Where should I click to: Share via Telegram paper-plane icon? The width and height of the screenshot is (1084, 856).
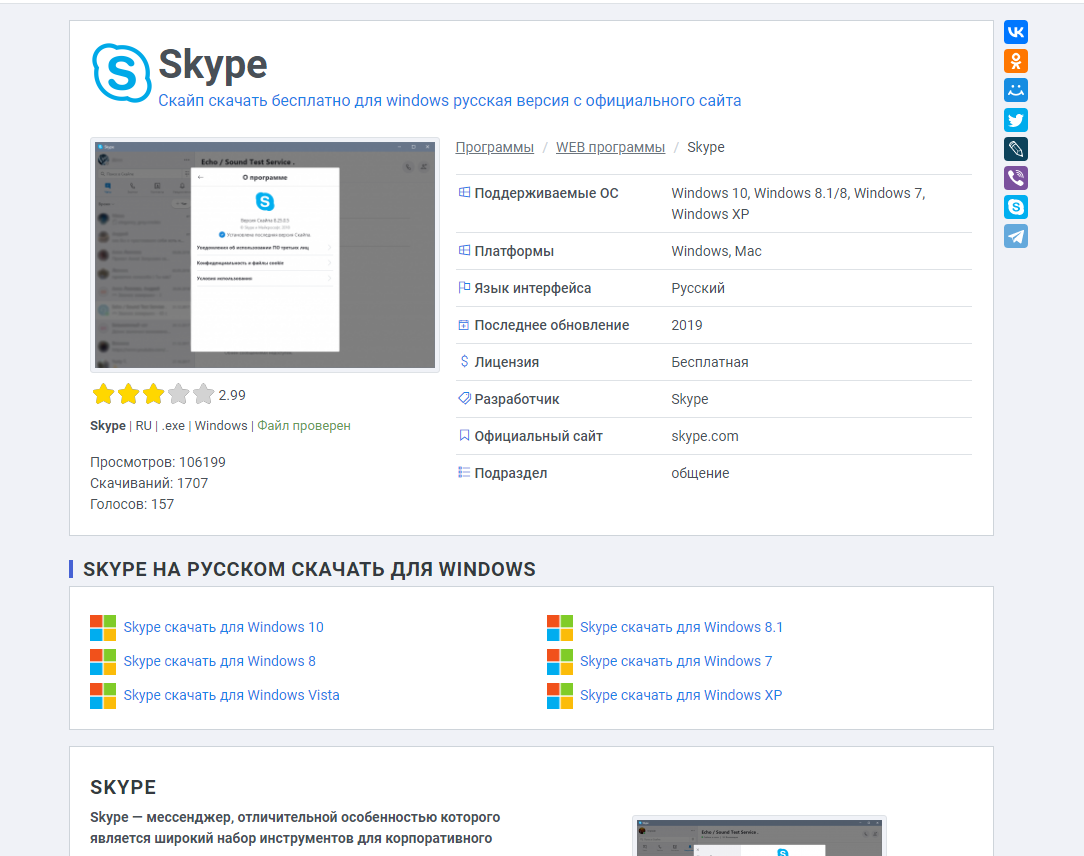click(x=1016, y=236)
